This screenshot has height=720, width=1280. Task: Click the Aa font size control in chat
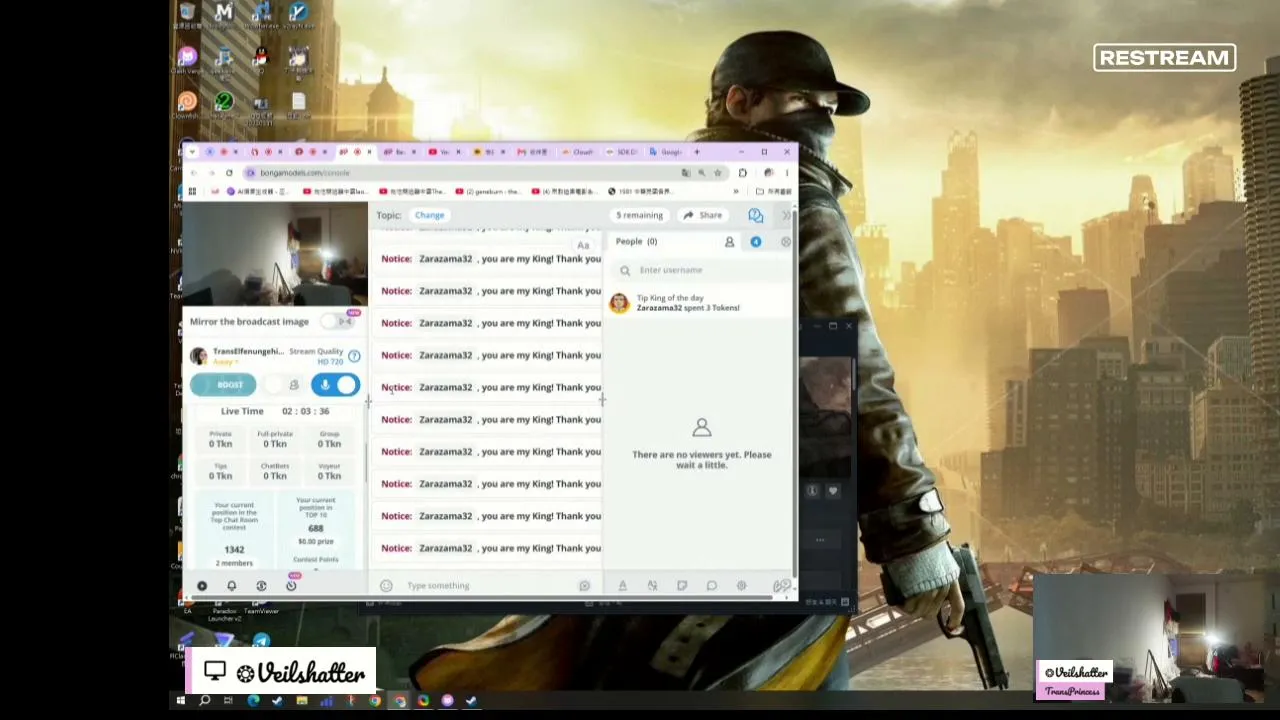pos(583,245)
